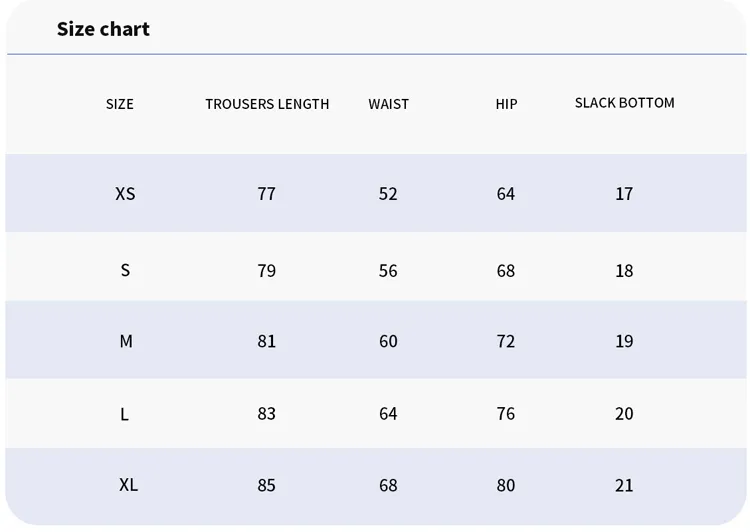Select the SIZE column header

[120, 104]
